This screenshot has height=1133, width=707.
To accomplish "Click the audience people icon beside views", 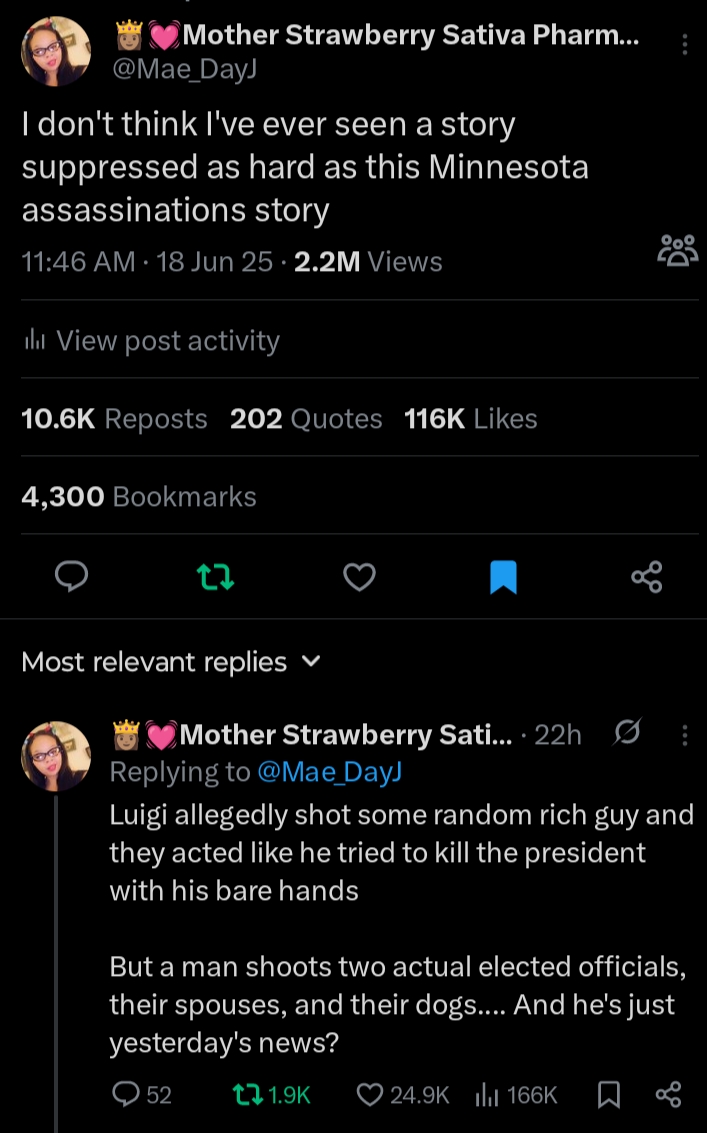I will coord(677,250).
